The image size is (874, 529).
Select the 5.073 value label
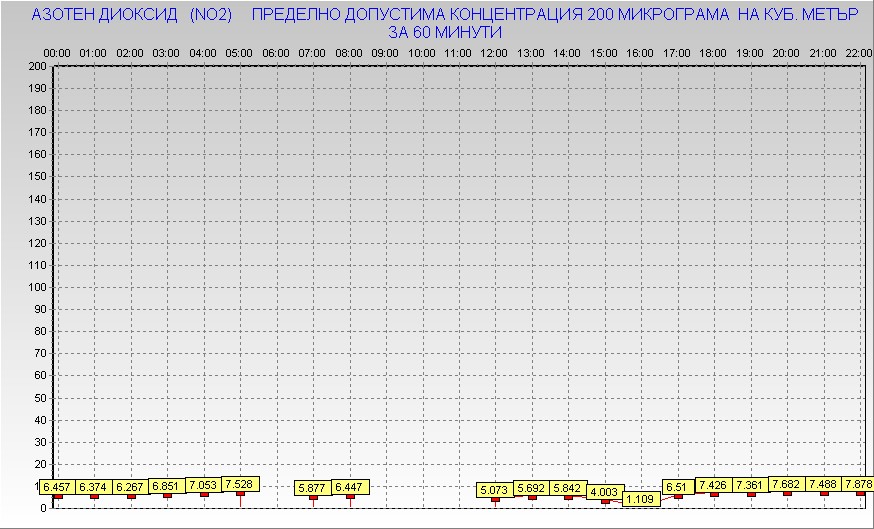point(495,490)
